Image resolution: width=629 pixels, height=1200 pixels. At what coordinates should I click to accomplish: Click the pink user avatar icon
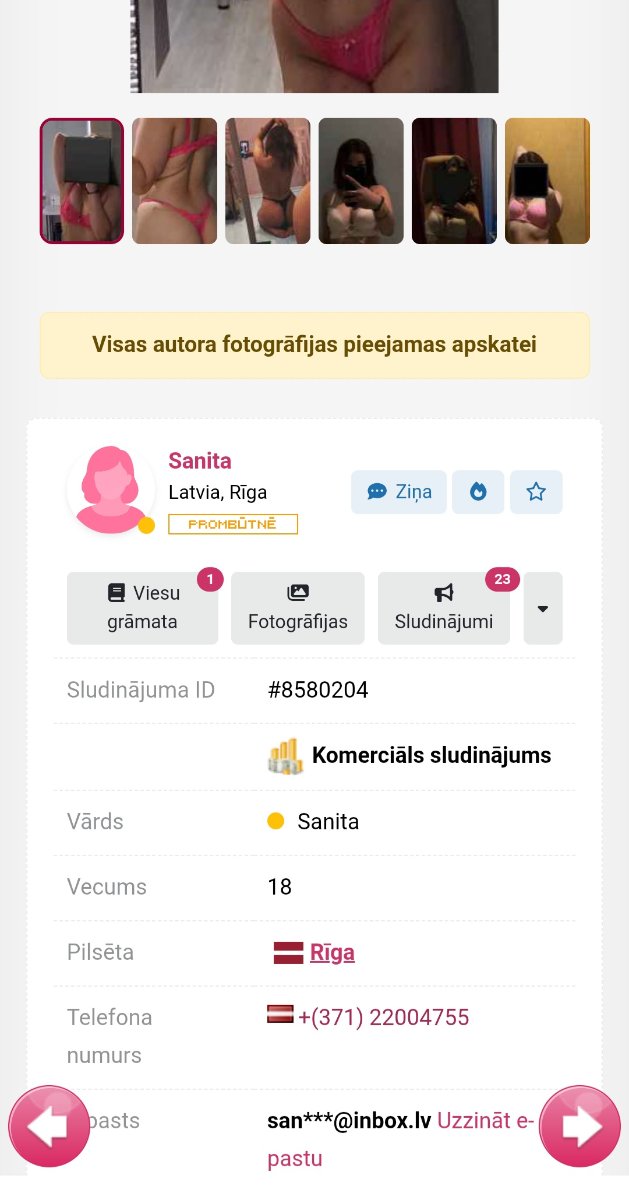pyautogui.click(x=110, y=490)
